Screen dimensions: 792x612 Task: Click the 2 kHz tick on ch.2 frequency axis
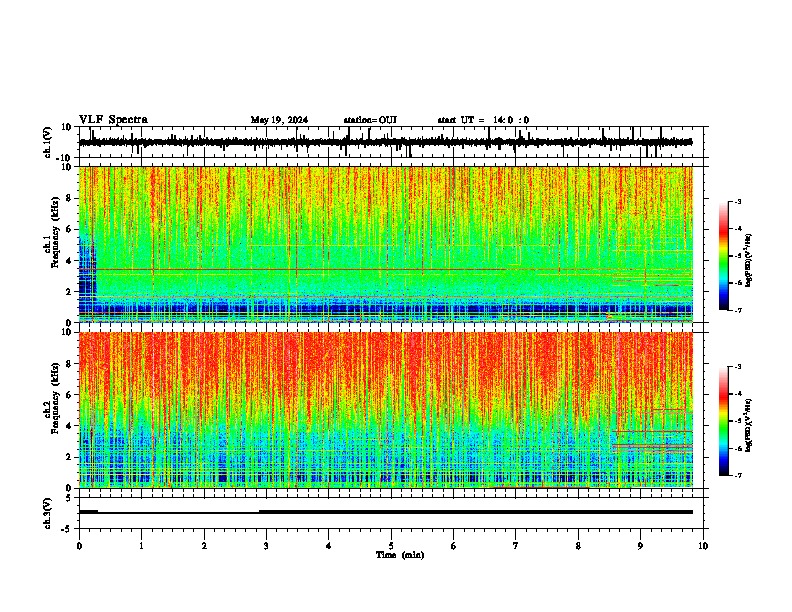(69, 457)
